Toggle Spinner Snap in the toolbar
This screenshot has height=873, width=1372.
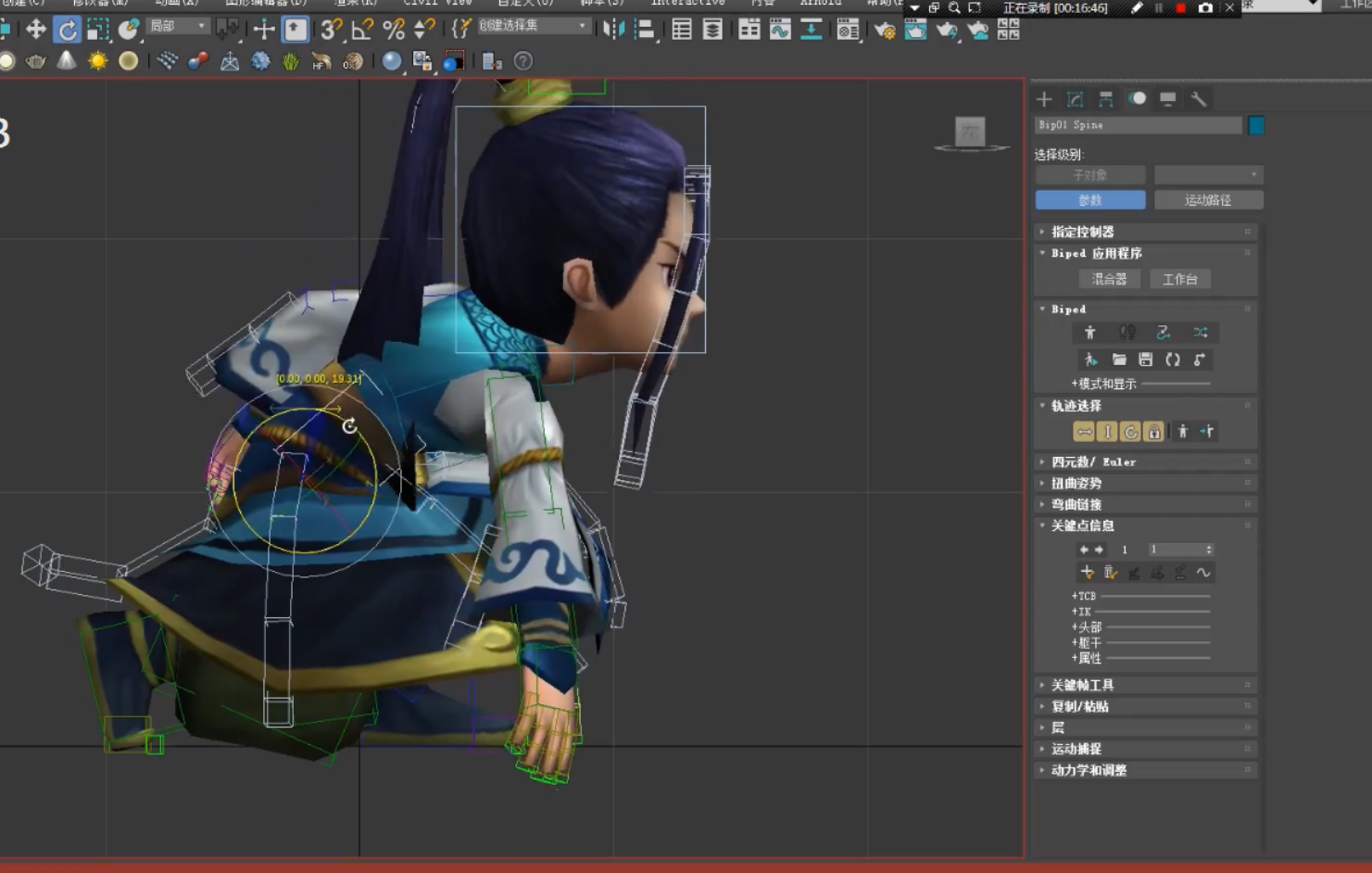point(424,30)
